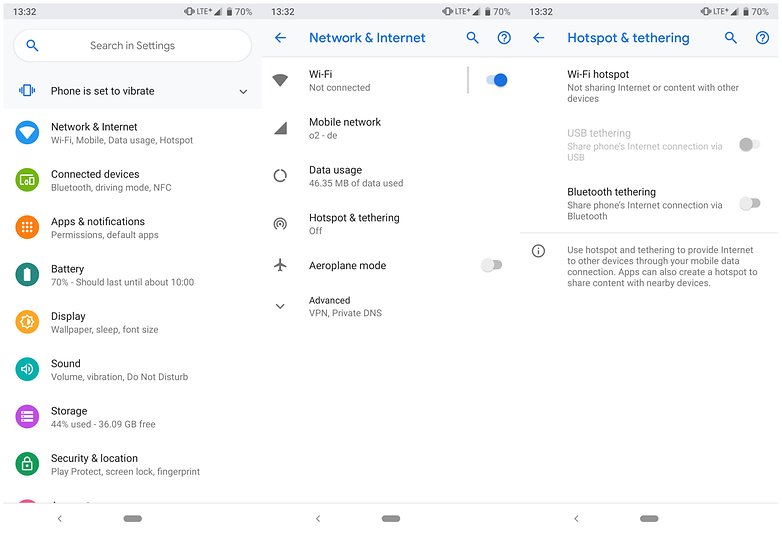Tap back arrow in Network & Internet navigation bar
The height and width of the screenshot is (538, 782).
point(318,519)
